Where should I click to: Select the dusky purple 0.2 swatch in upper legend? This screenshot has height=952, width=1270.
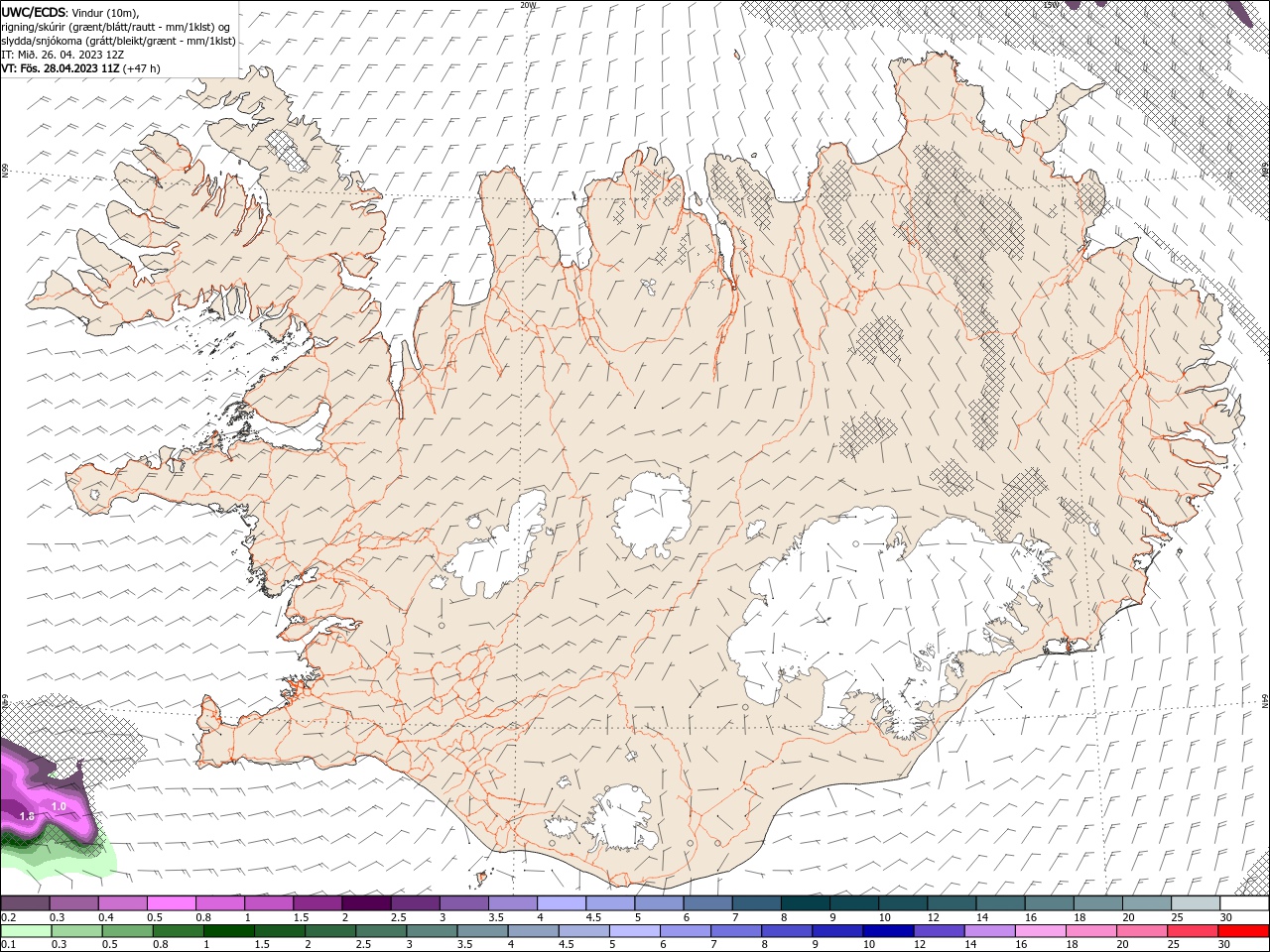[25, 903]
